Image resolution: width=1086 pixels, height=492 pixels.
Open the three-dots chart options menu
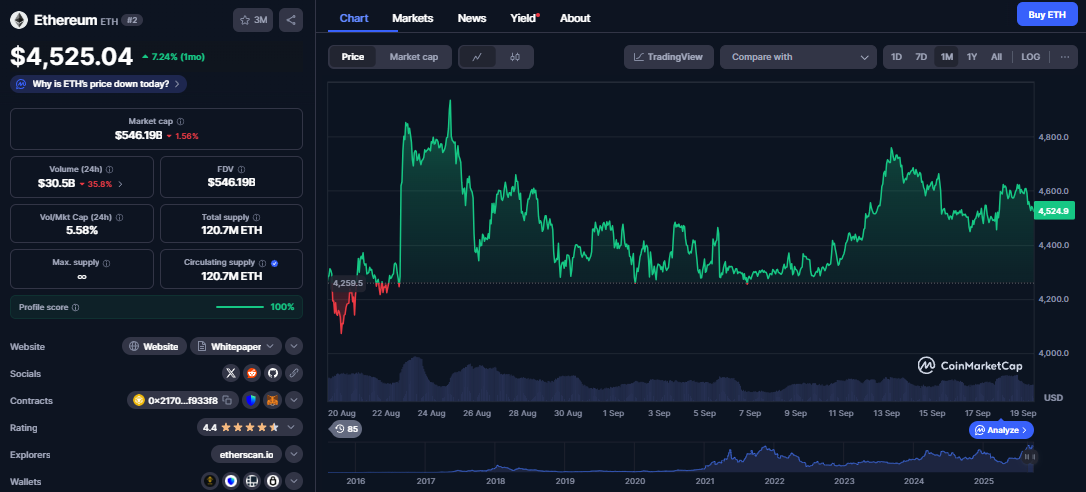[x=1065, y=57]
